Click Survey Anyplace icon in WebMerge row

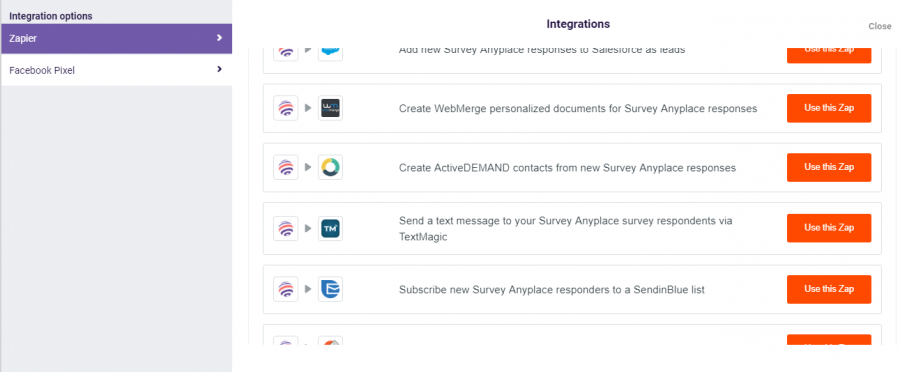286,108
